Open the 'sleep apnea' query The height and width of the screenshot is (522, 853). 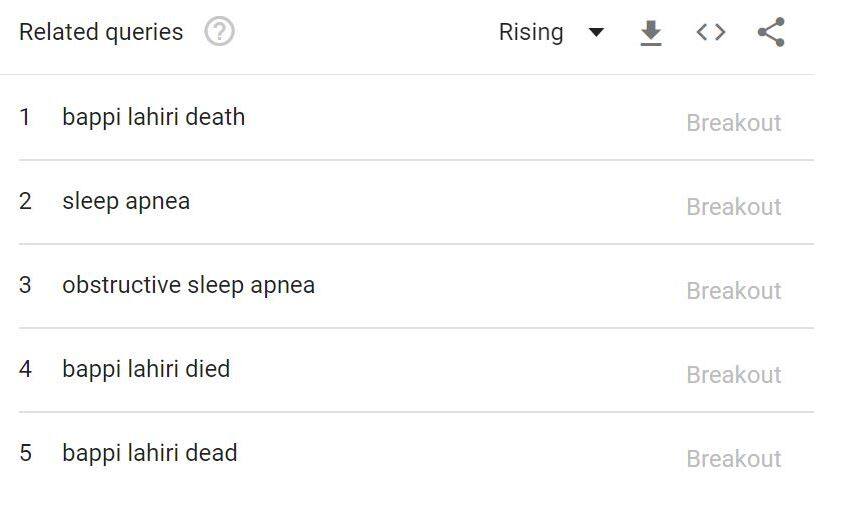click(126, 201)
